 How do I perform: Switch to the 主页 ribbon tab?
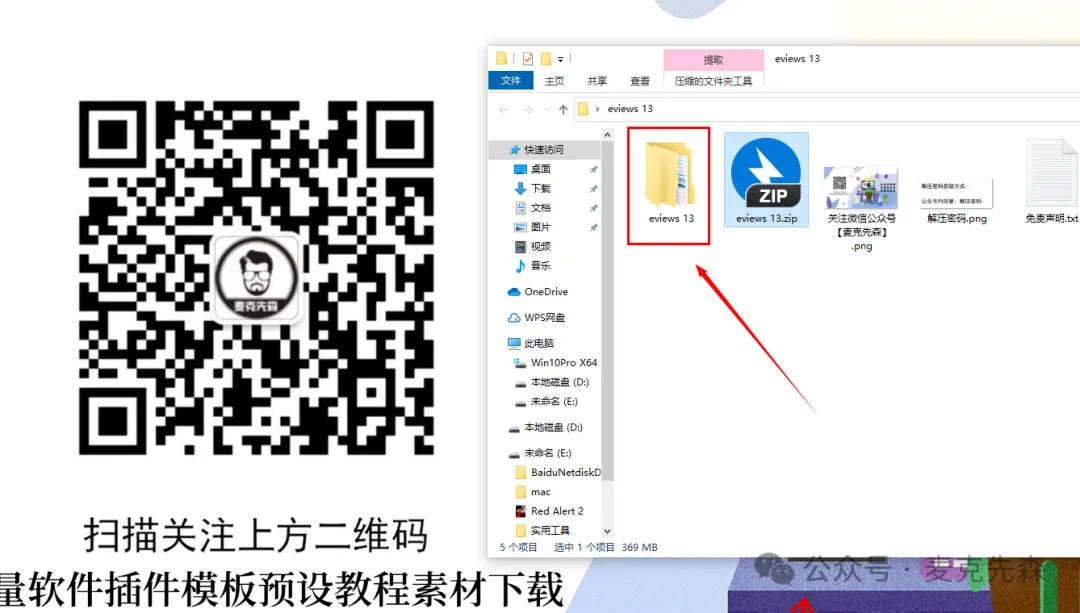point(554,81)
